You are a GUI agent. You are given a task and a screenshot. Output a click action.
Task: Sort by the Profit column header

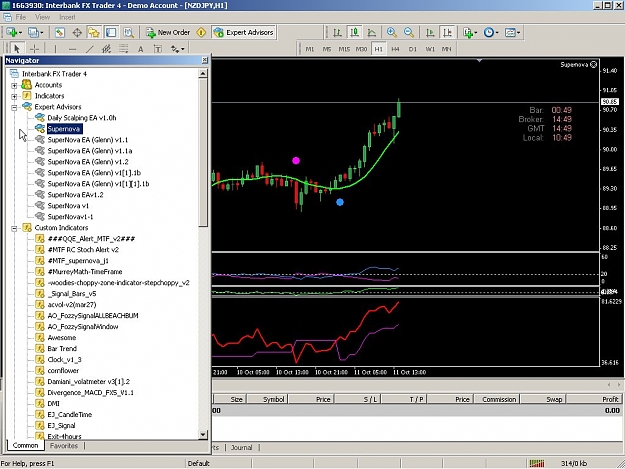(595, 399)
